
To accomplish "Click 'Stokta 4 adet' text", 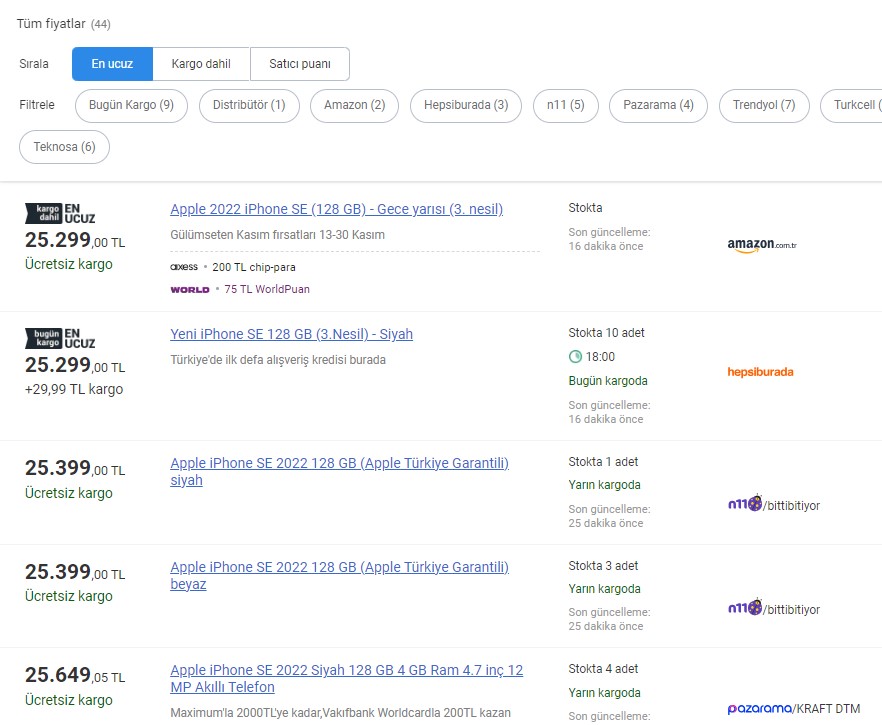I will 603,669.
